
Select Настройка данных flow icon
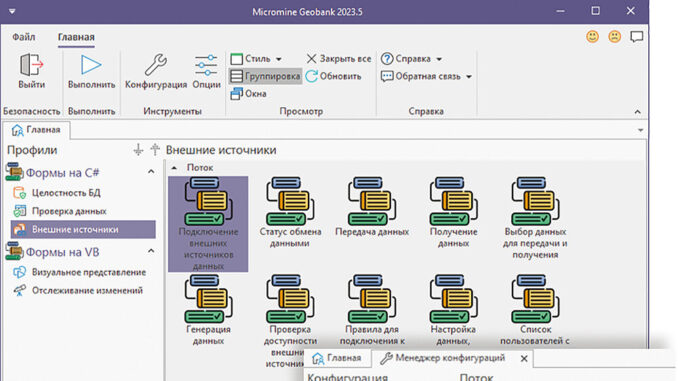pos(454,299)
